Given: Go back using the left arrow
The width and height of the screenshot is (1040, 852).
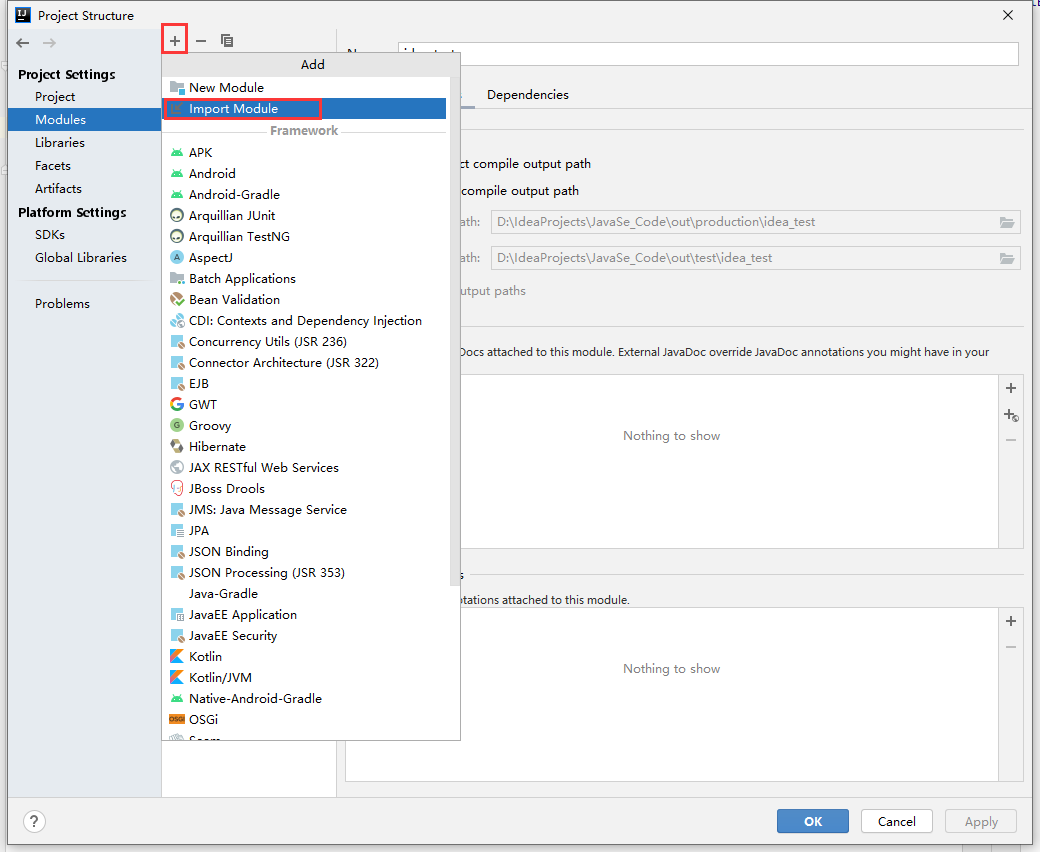Looking at the screenshot, I should [23, 43].
